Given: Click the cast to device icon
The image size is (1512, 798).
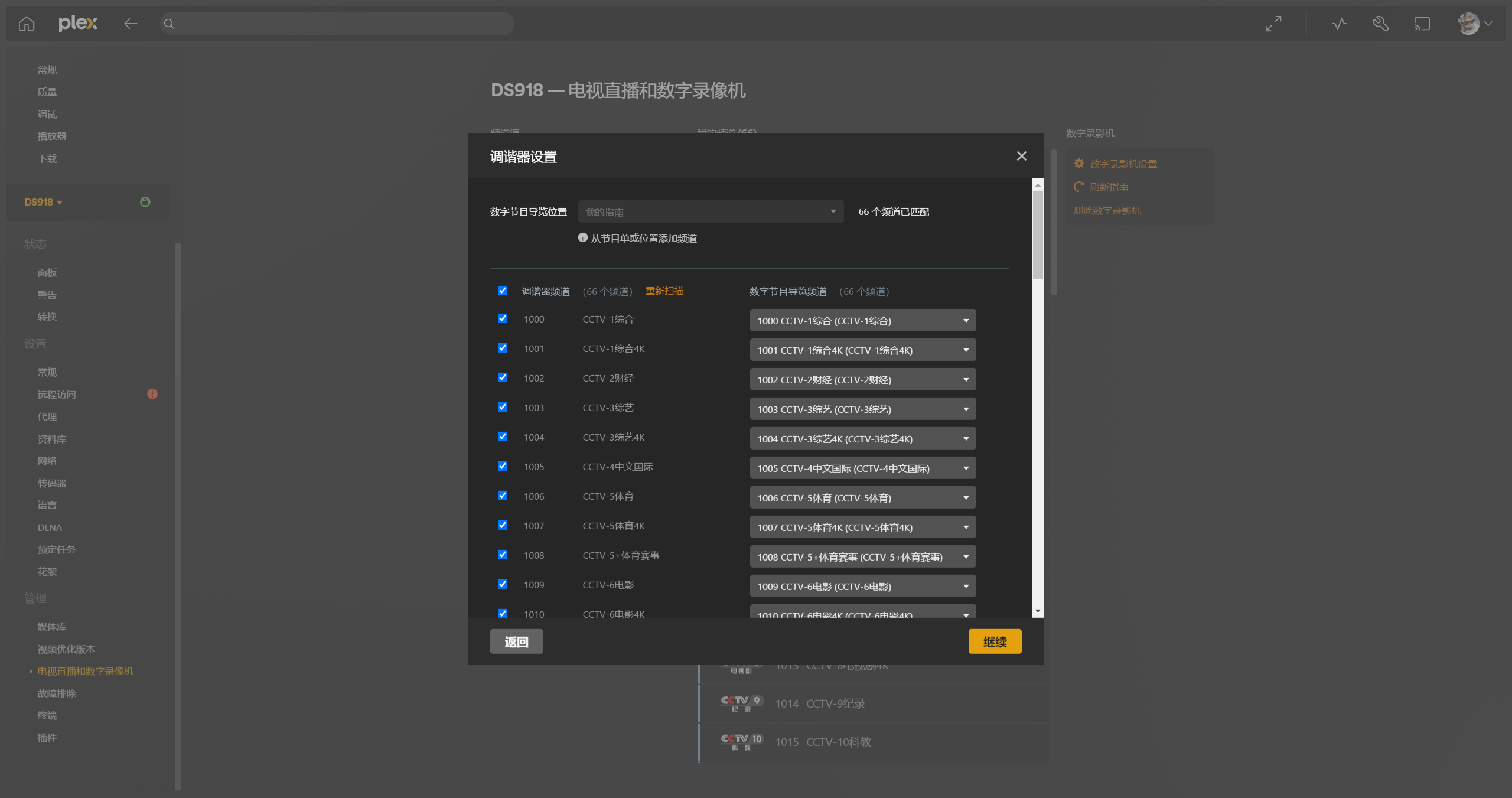Looking at the screenshot, I should coord(1422,24).
